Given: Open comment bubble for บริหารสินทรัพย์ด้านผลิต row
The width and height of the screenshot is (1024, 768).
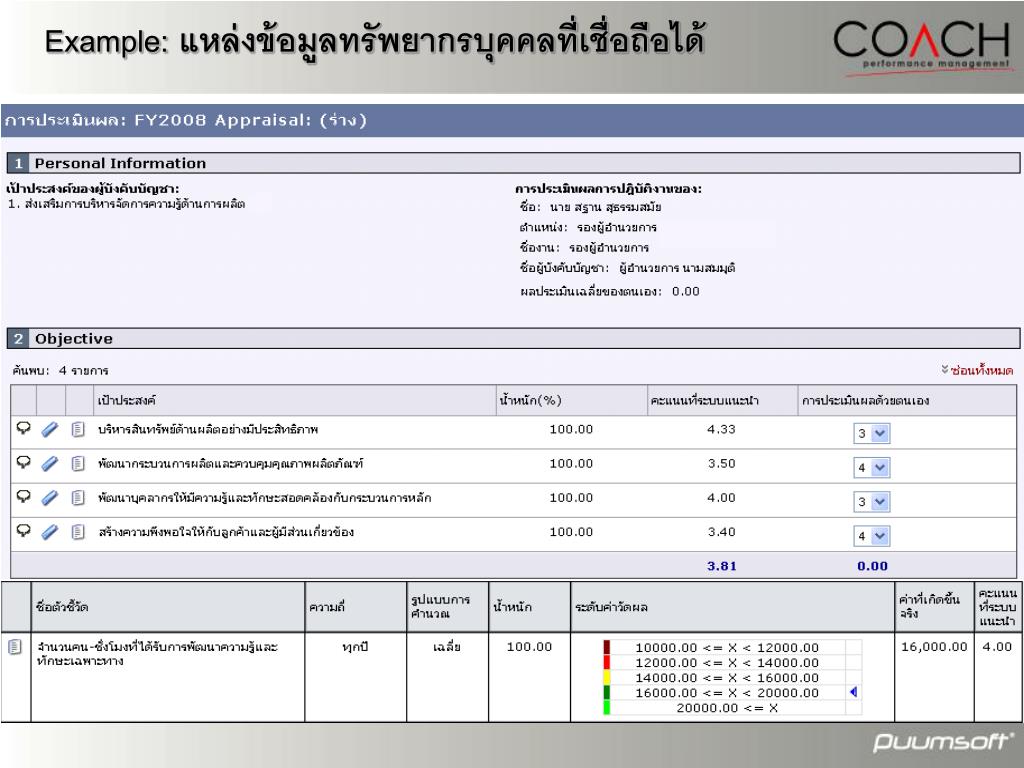Looking at the screenshot, I should 24,428.
